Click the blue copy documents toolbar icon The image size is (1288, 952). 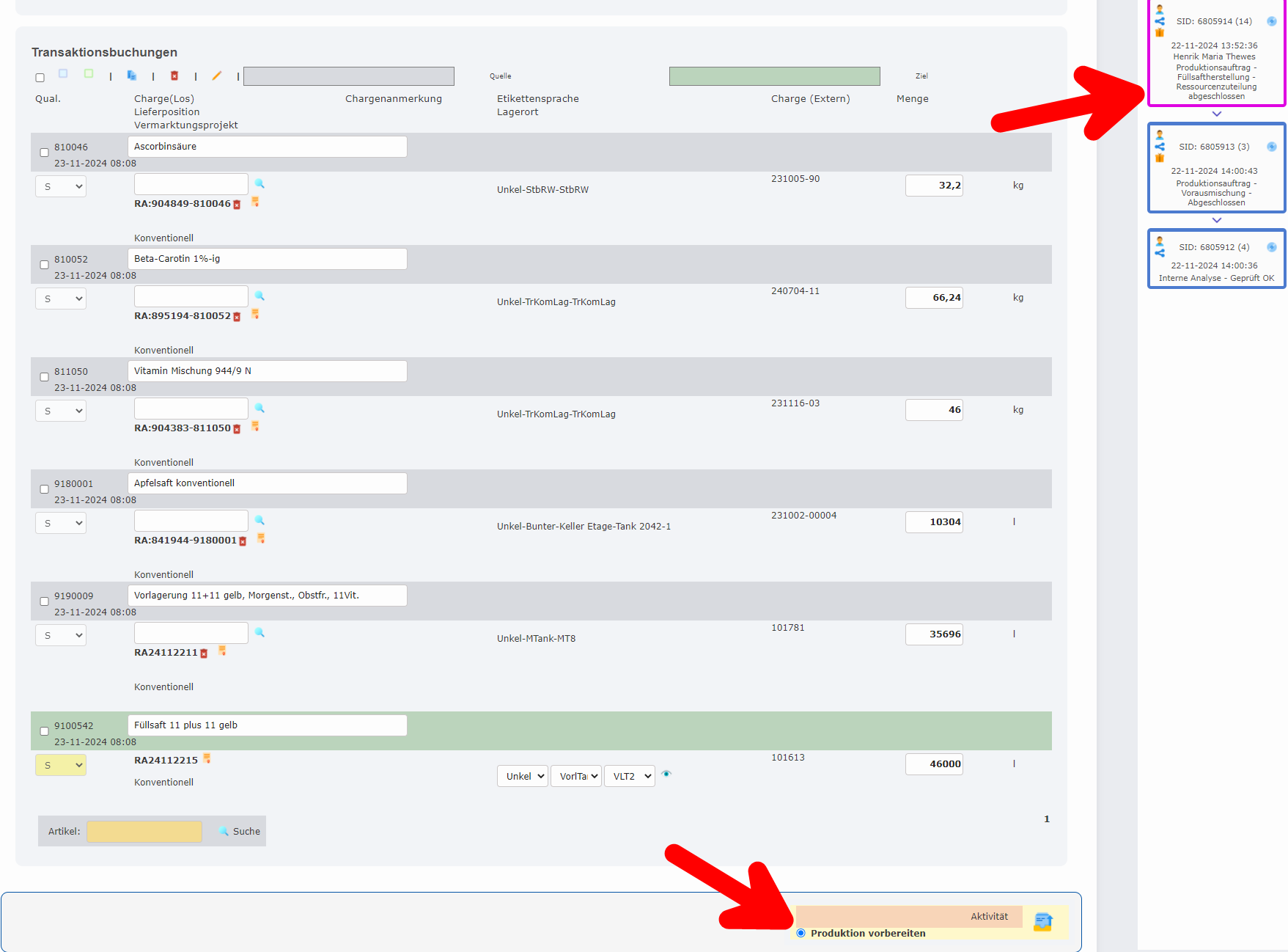pyautogui.click(x=132, y=76)
